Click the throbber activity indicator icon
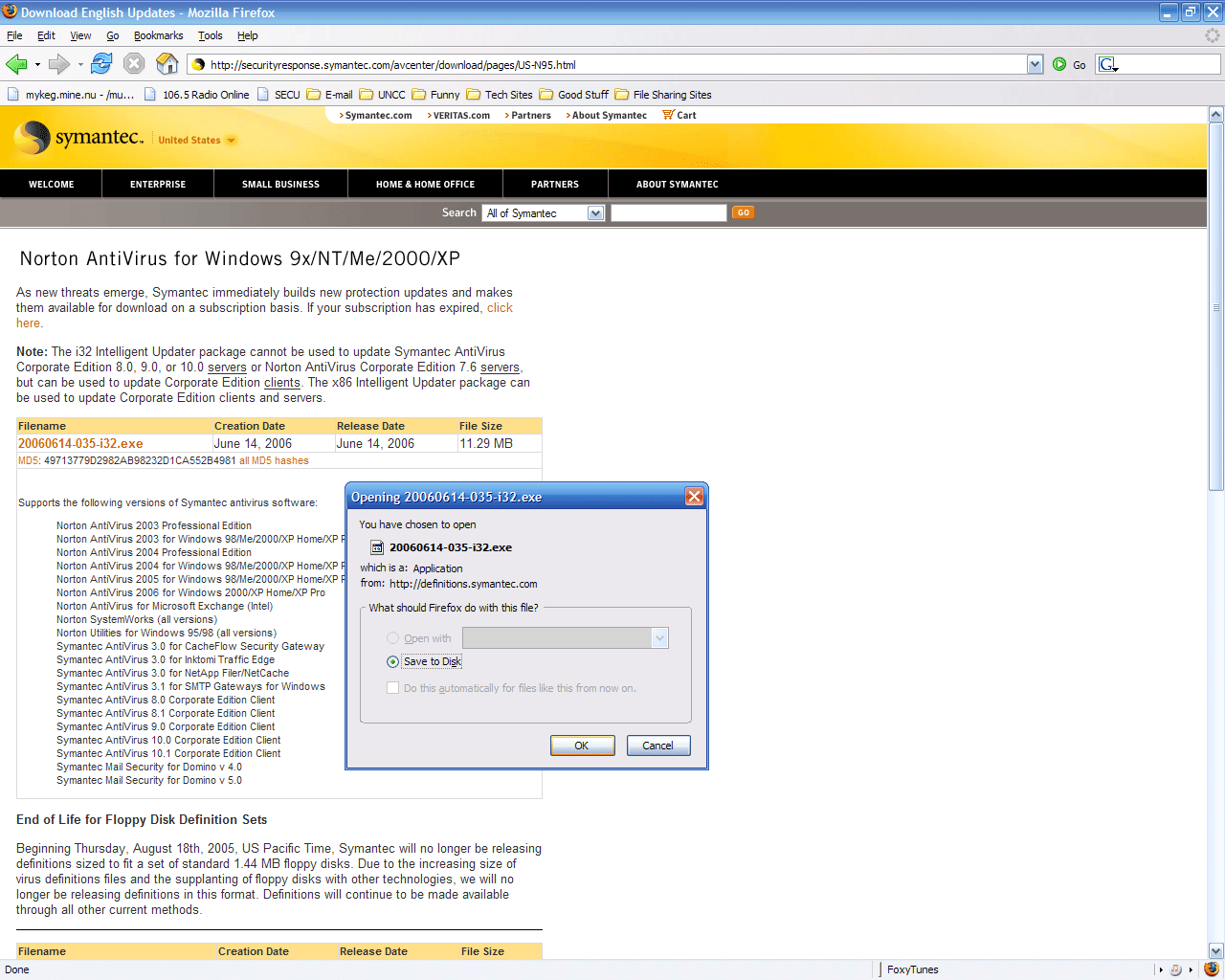 tap(1213, 35)
